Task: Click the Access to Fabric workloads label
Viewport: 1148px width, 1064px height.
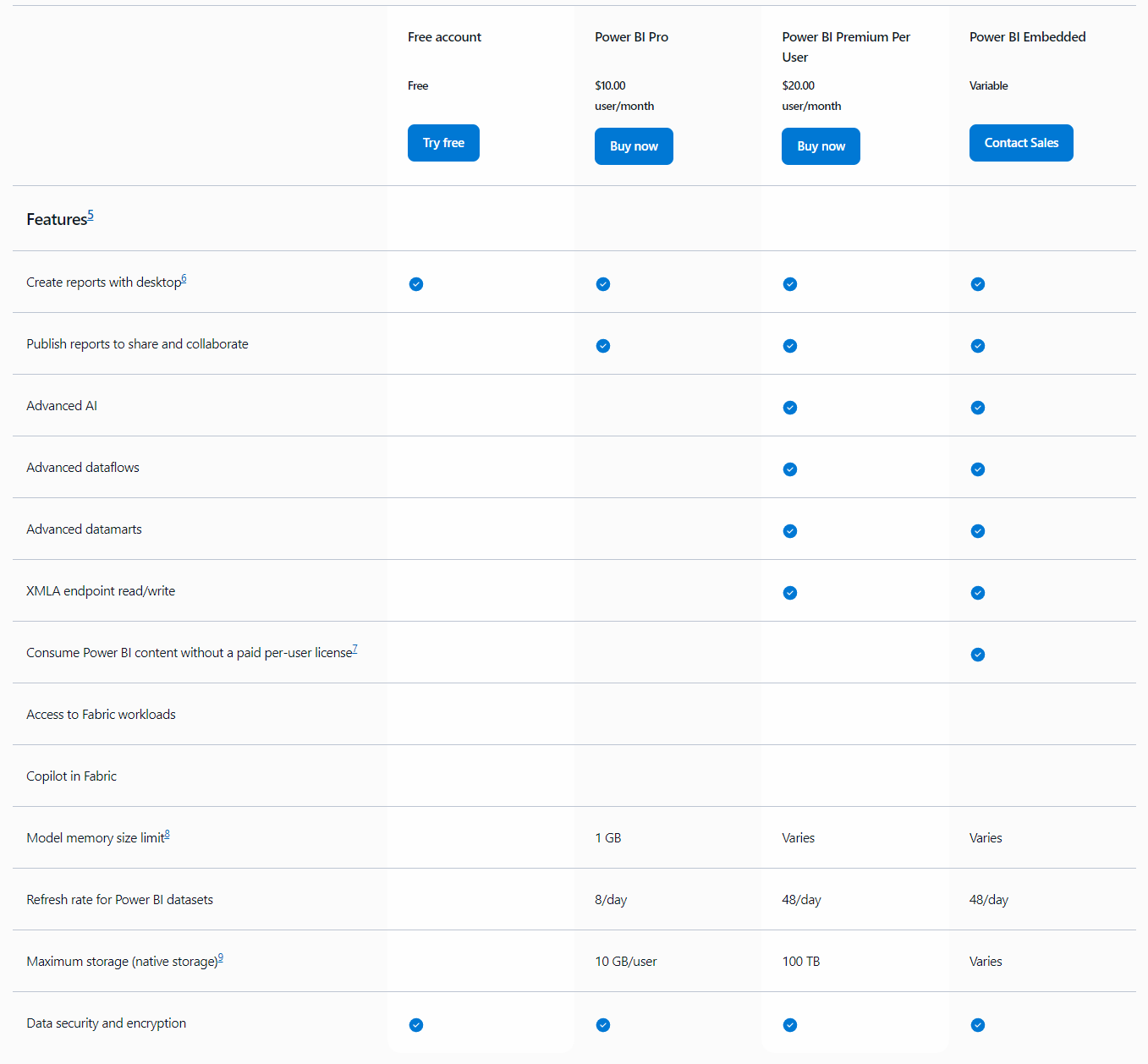Action: [101, 715]
